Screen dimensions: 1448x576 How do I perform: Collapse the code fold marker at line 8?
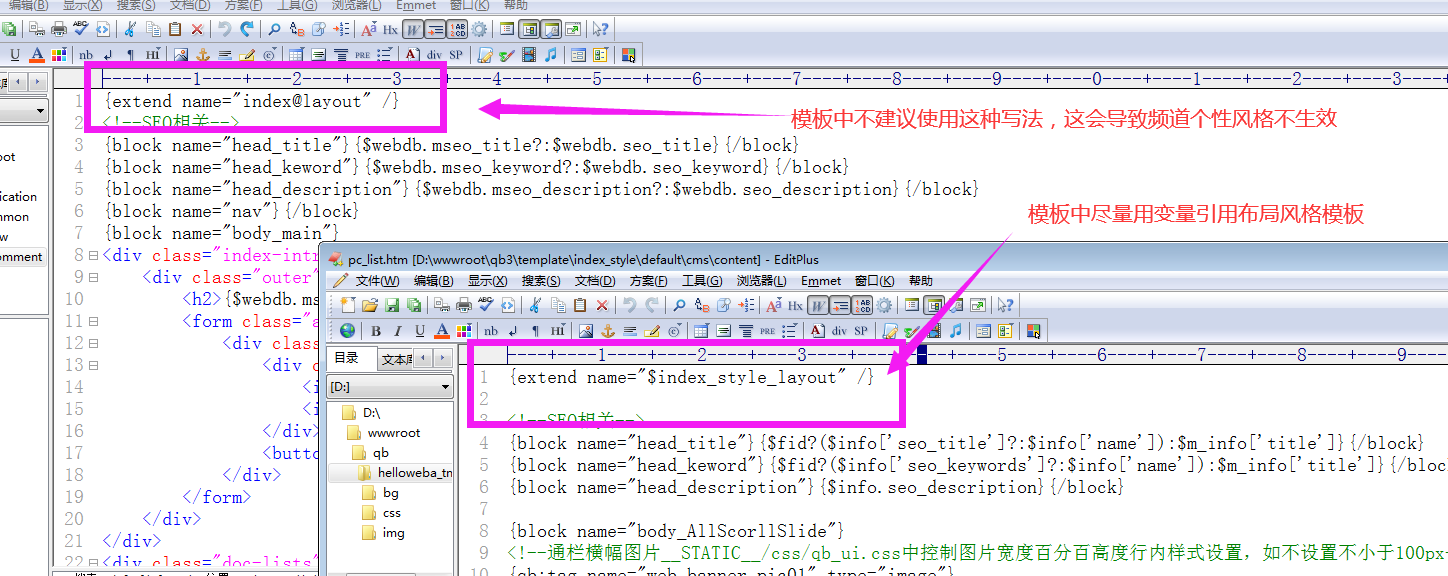tap(93, 255)
